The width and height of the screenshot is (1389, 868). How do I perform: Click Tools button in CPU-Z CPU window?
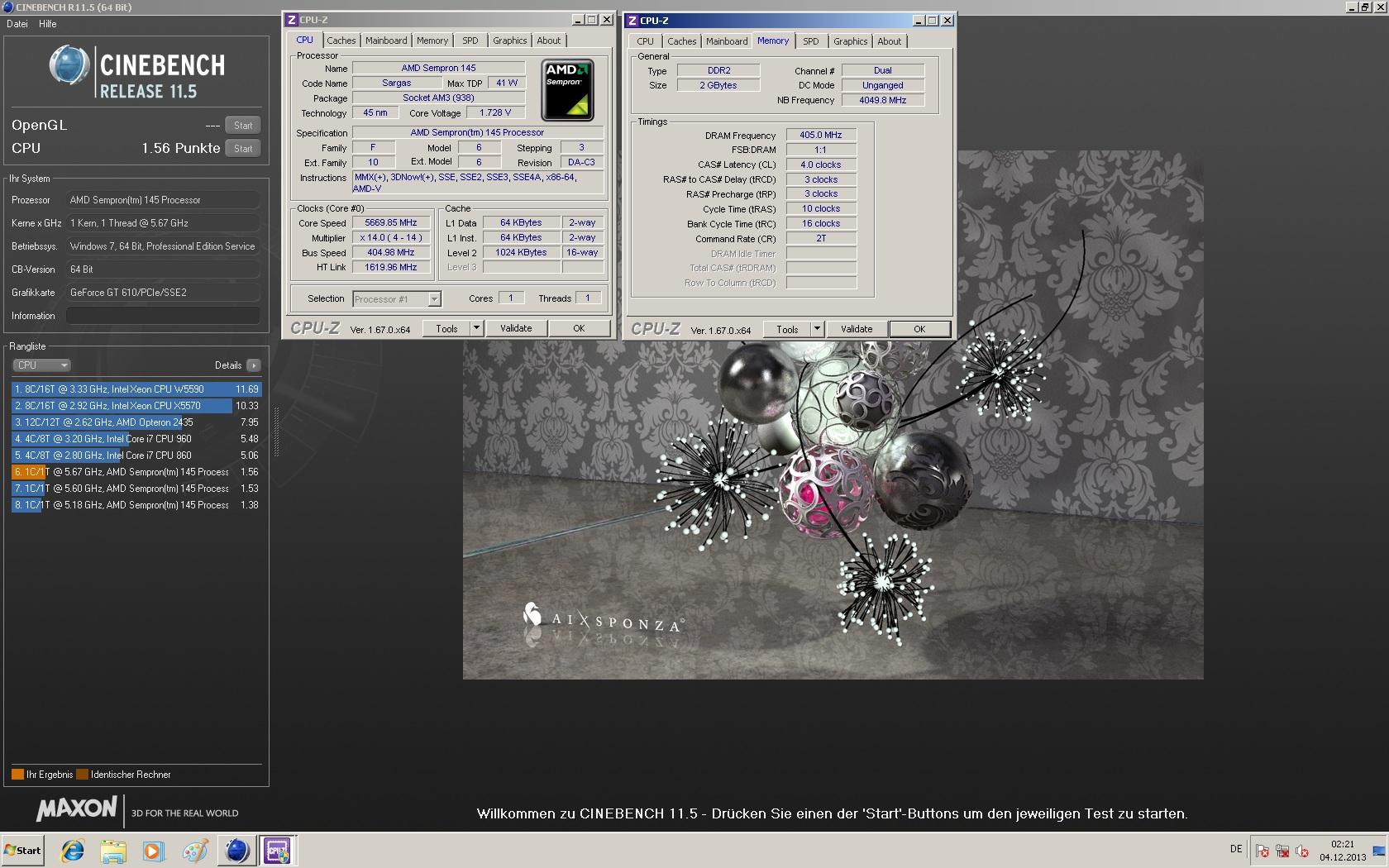click(x=446, y=328)
